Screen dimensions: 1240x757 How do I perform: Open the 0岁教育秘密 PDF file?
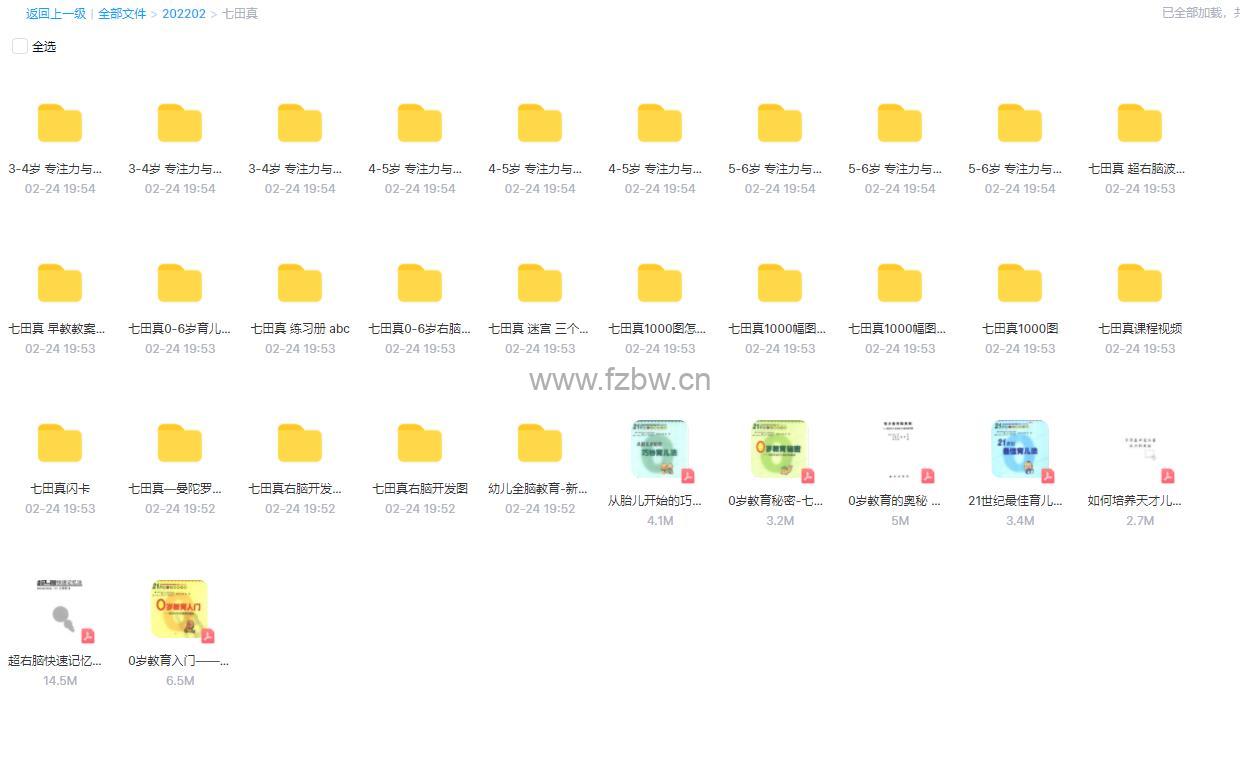779,449
